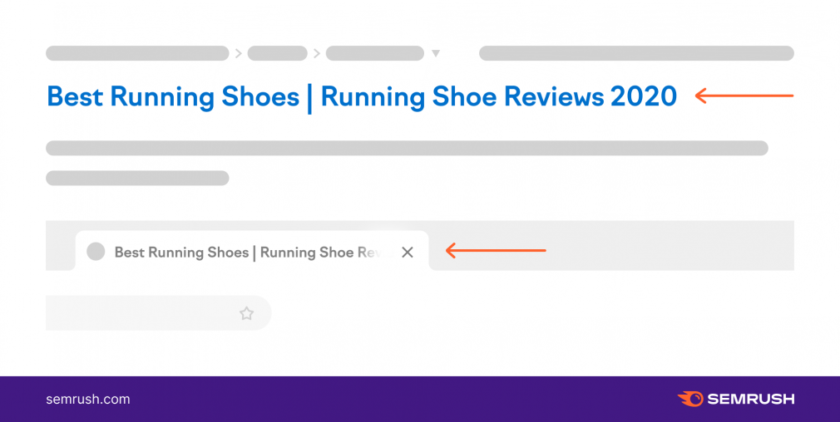This screenshot has height=422, width=840.
Task: Click inside the browser address bar field
Action: click(x=140, y=313)
